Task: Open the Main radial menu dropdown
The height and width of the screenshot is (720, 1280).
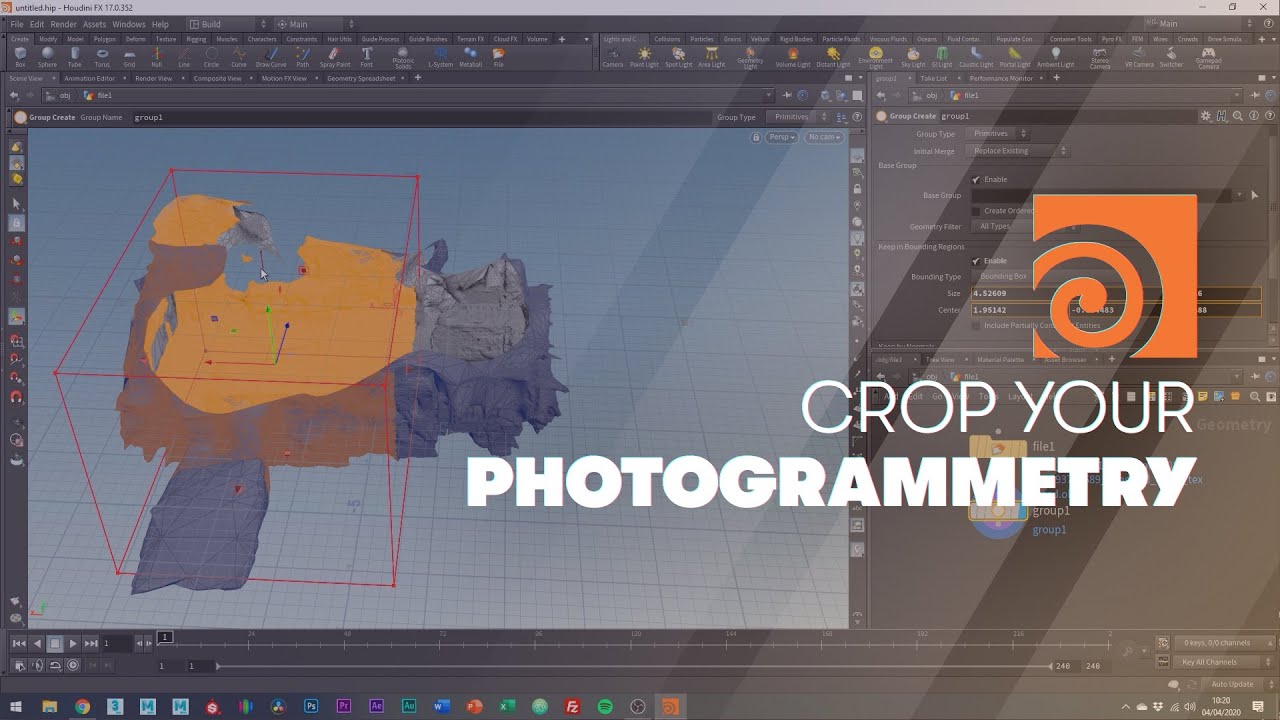Action: coord(313,24)
